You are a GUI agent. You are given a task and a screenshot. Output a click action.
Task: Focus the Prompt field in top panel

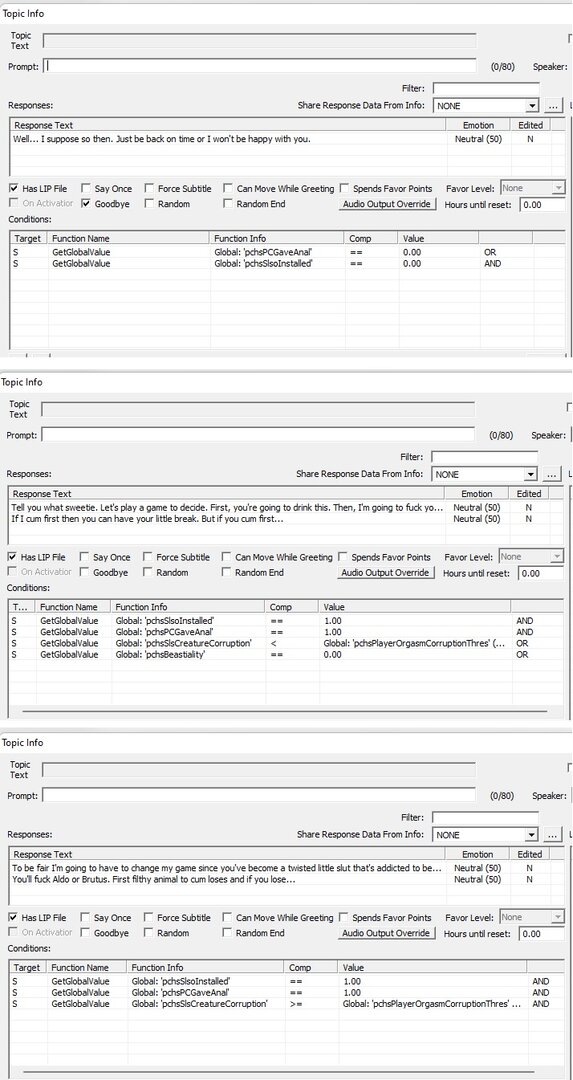coord(260,66)
